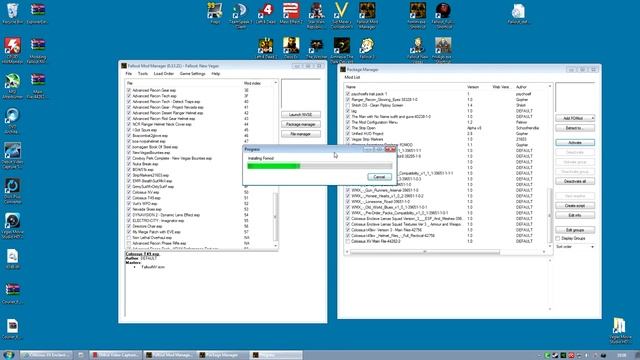Open the Load Order menu
This screenshot has height=360, width=640.
coord(164,73)
